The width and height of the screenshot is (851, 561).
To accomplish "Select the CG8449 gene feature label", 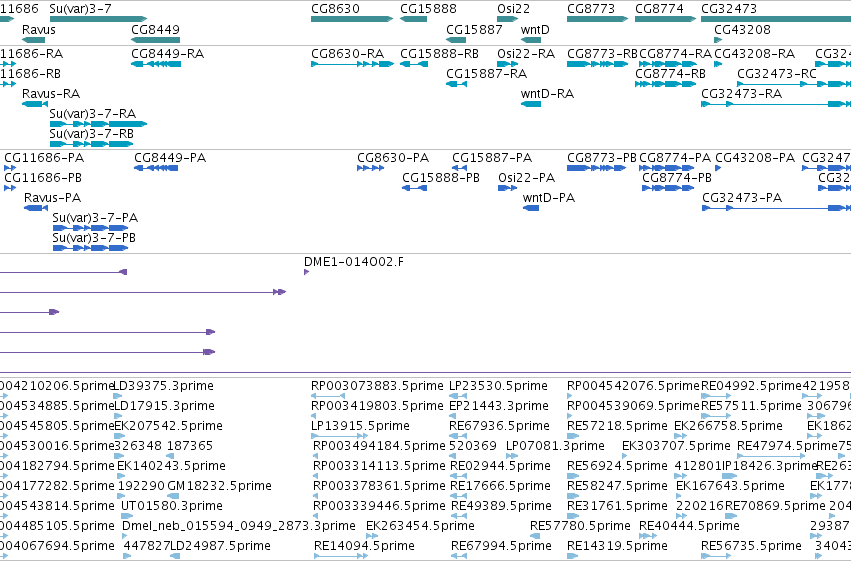I will tap(155, 29).
